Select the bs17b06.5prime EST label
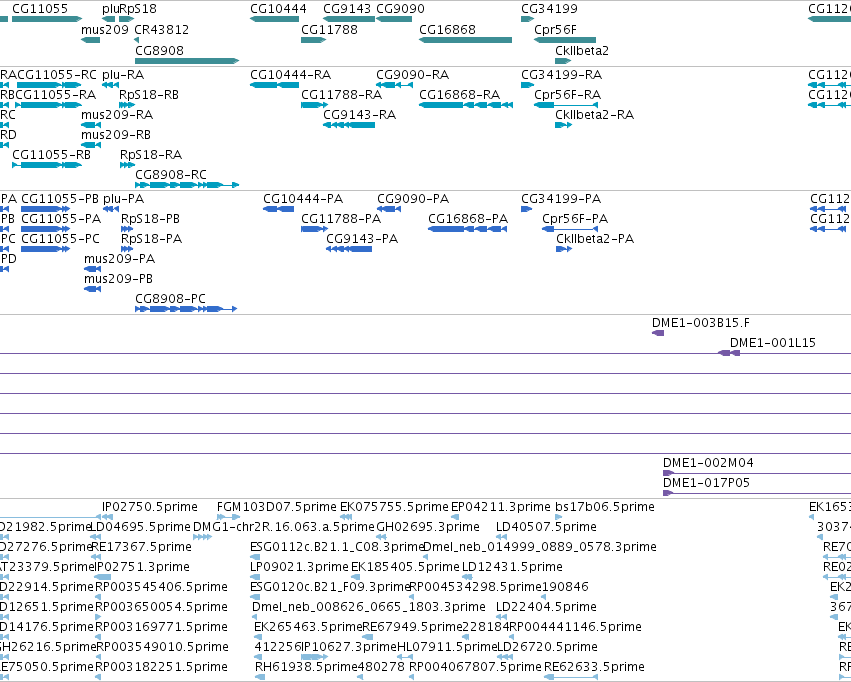The image size is (851, 682). (x=605, y=507)
